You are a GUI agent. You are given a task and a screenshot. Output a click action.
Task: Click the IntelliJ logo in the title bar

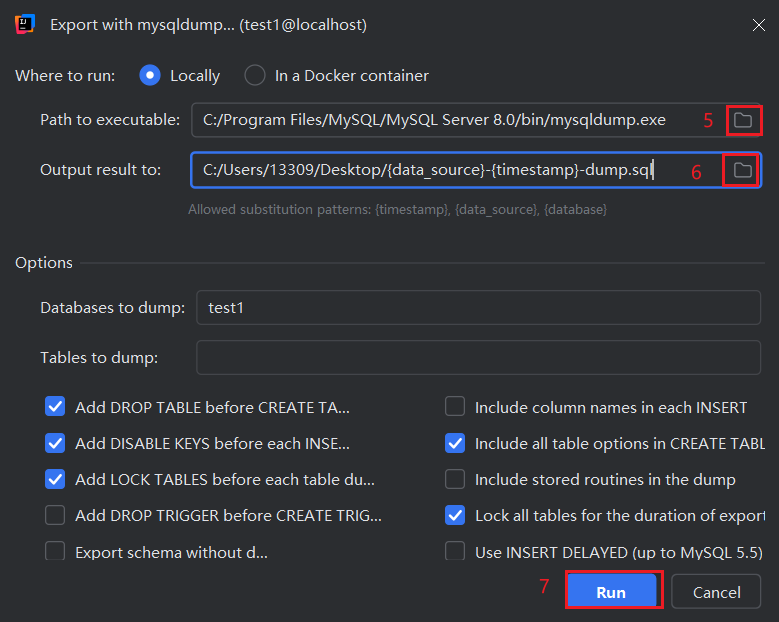[x=24, y=24]
